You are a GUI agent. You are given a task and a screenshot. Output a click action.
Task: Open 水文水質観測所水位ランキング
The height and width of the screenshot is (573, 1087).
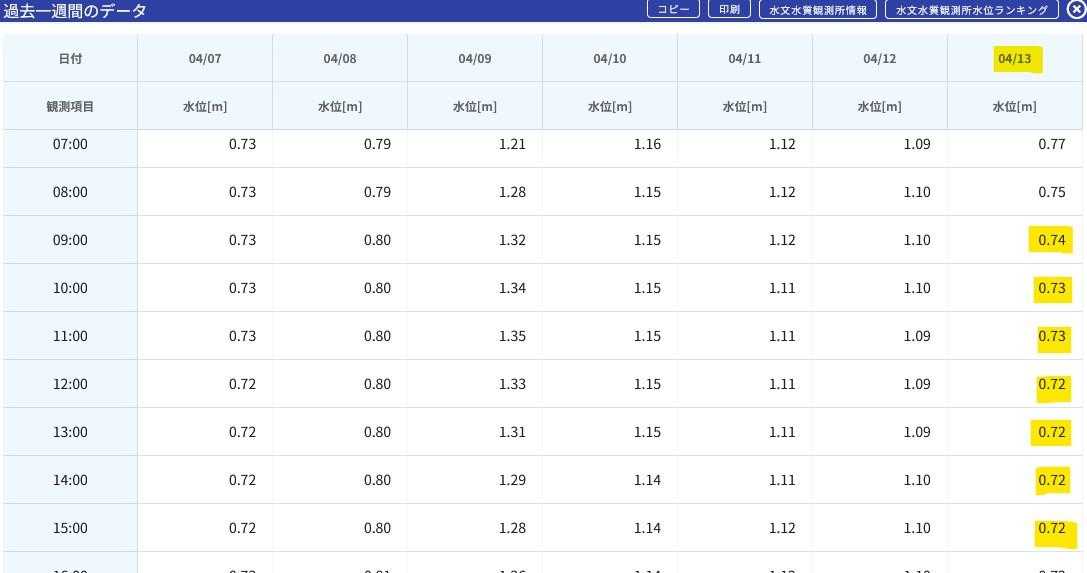click(971, 10)
